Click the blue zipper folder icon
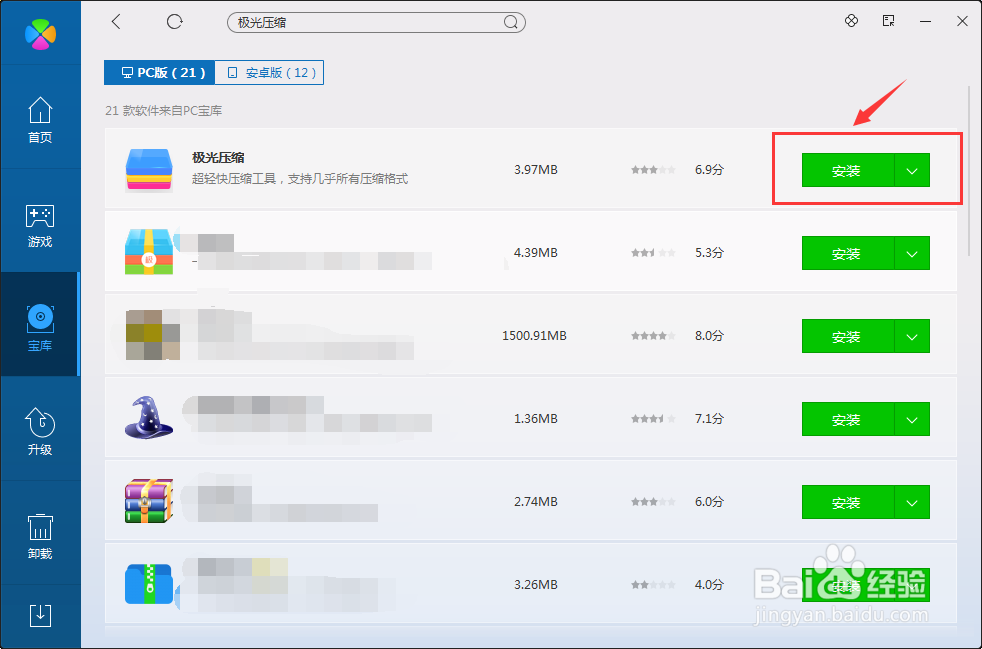The height and width of the screenshot is (649, 982). 149,584
